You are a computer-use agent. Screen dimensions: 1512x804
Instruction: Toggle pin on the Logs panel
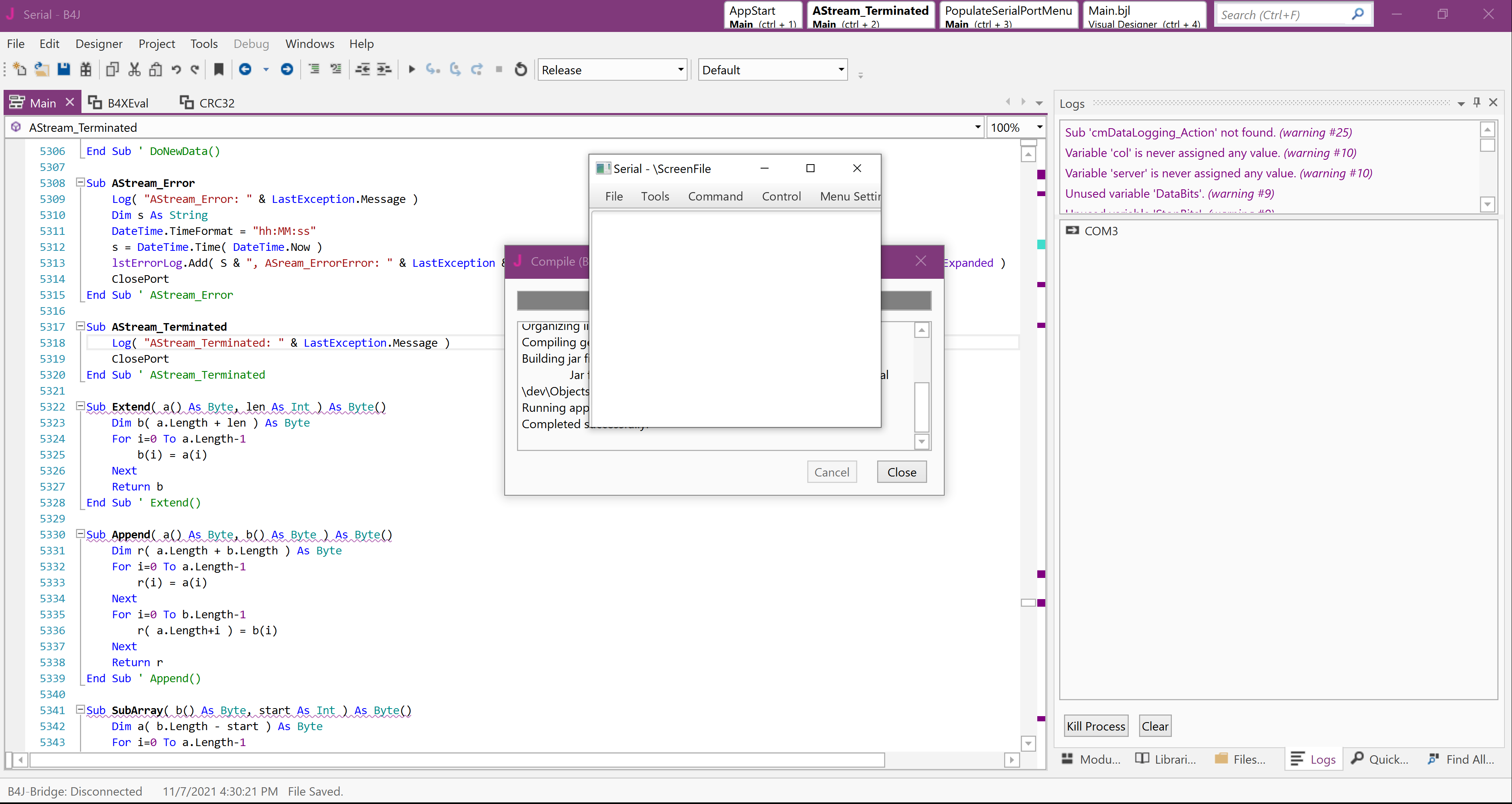point(1477,103)
